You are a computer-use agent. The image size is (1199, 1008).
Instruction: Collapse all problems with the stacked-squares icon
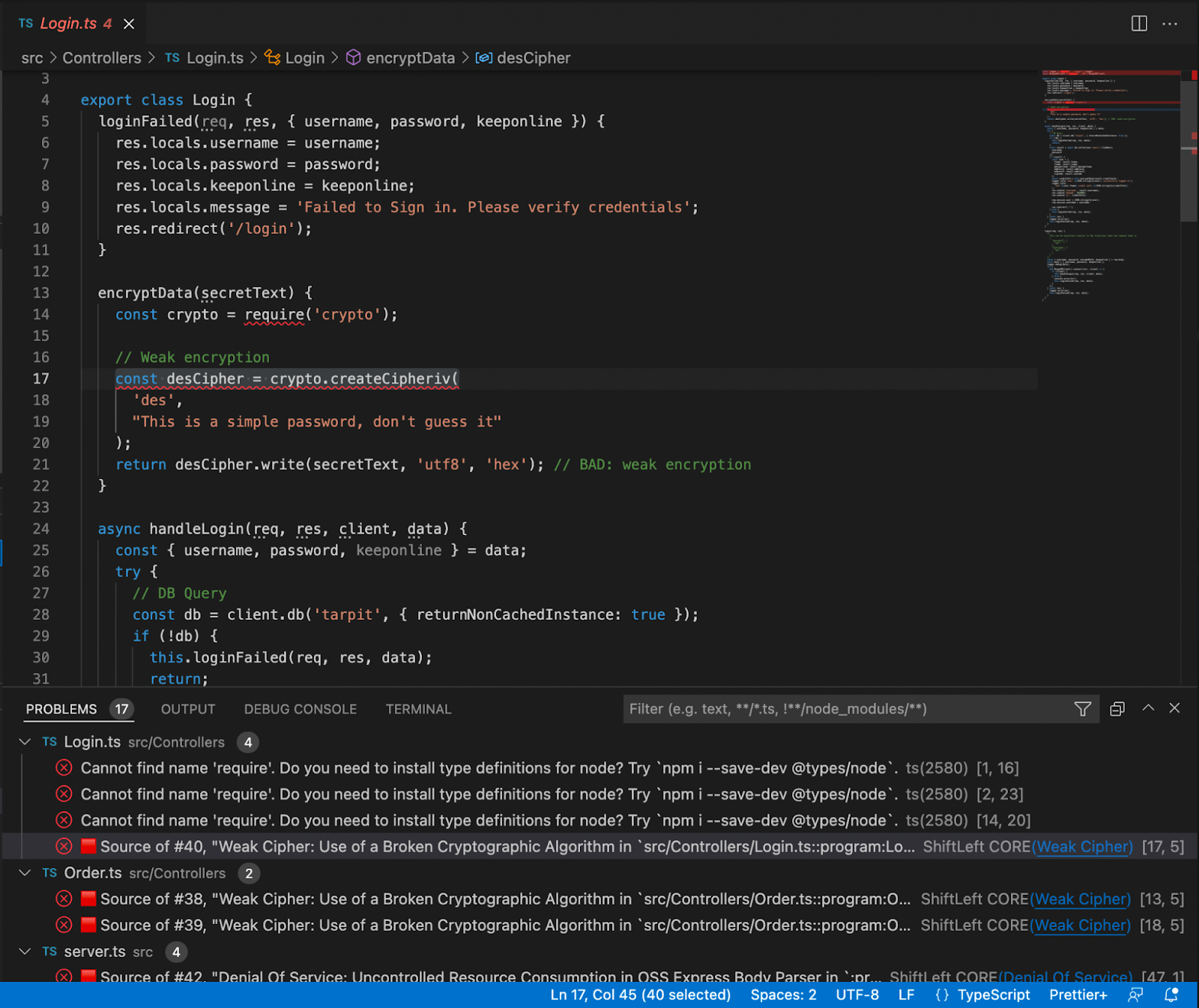pos(1117,709)
